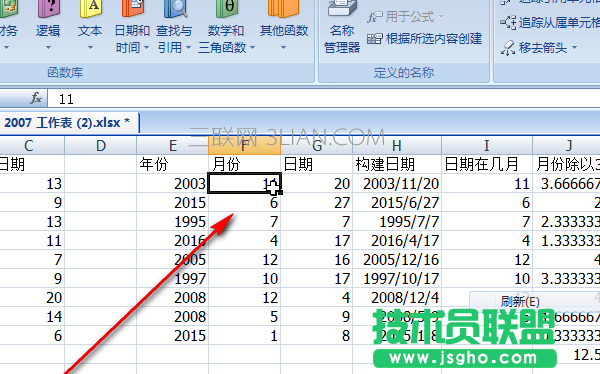Open 日期和时间 date functions icon
The image size is (600, 374).
[x=132, y=27]
